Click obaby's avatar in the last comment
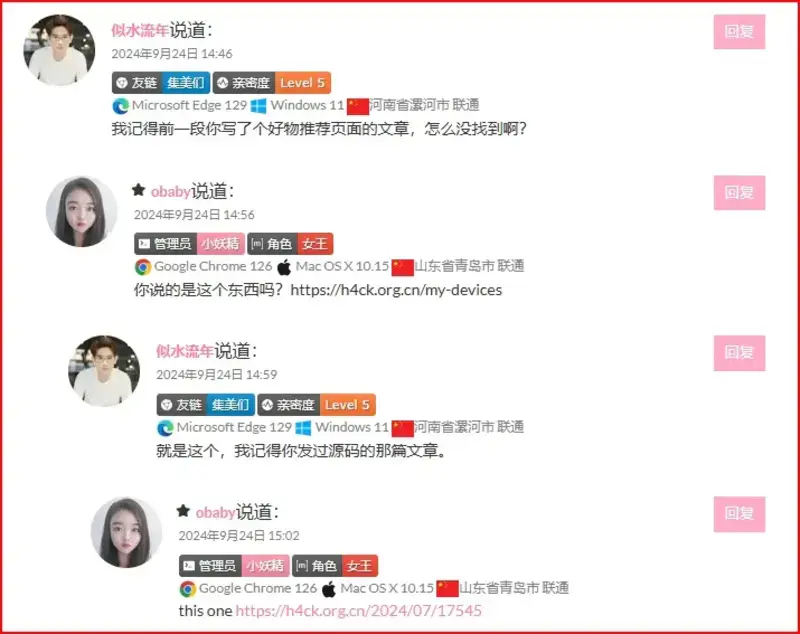The height and width of the screenshot is (634, 800). pos(127,532)
